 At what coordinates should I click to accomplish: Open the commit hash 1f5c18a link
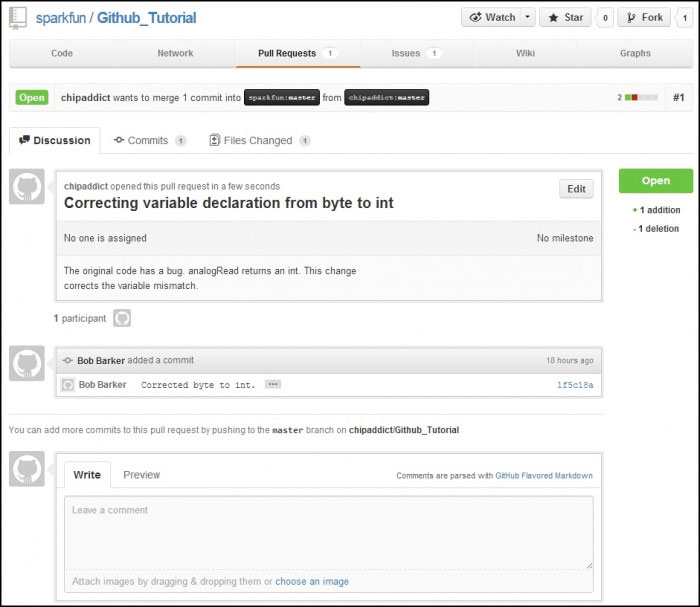[575, 385]
